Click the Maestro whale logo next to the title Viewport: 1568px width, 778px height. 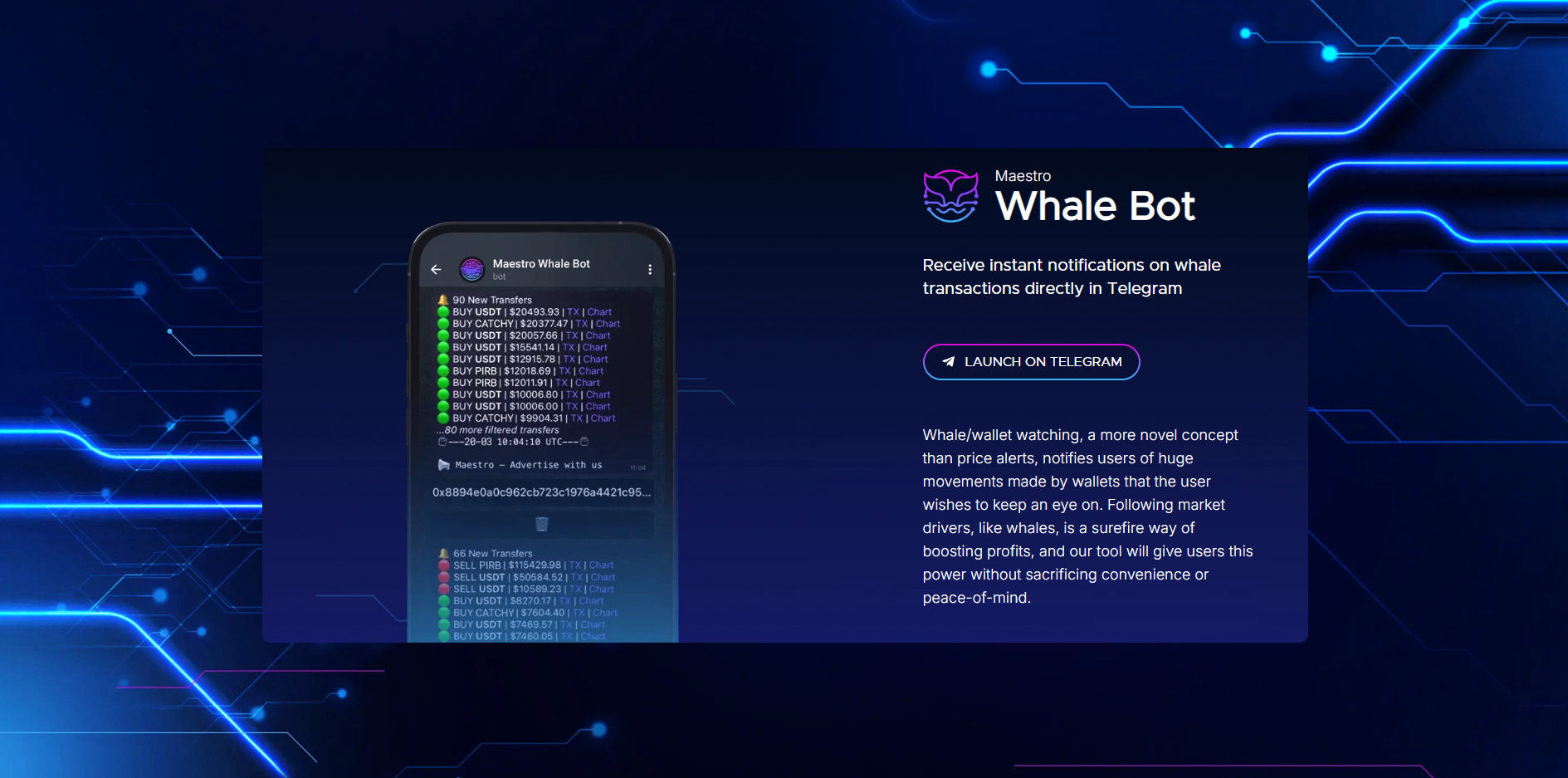tap(950, 196)
